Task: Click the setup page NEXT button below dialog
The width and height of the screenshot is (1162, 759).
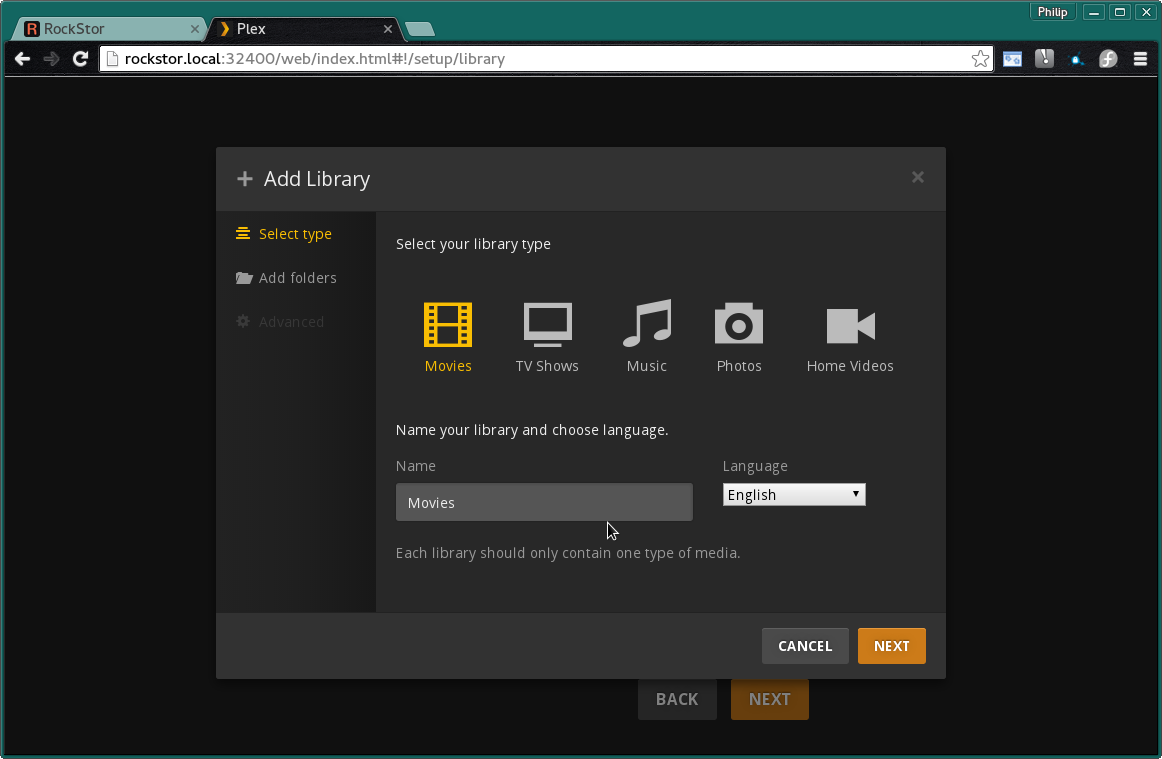Action: click(x=769, y=699)
